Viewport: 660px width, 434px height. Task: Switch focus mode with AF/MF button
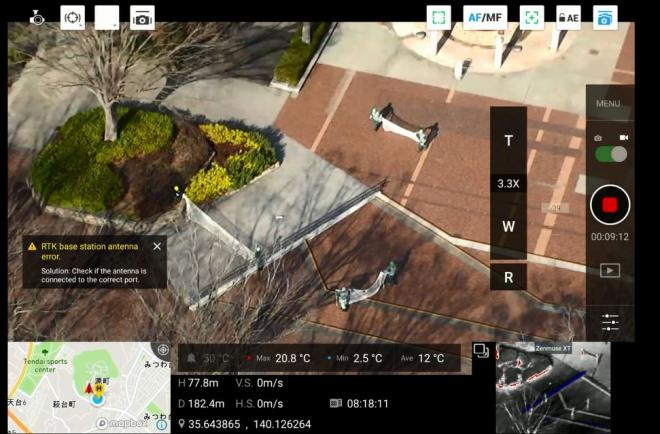point(485,17)
